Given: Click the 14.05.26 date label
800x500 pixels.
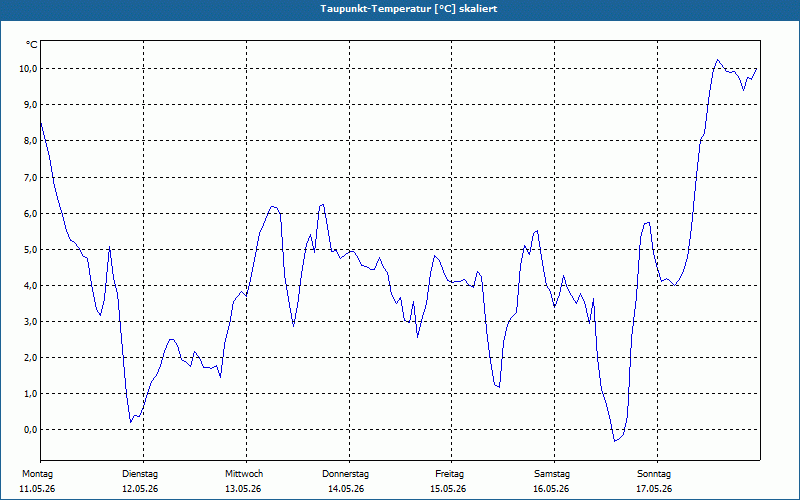Looking at the screenshot, I should [x=346, y=489].
